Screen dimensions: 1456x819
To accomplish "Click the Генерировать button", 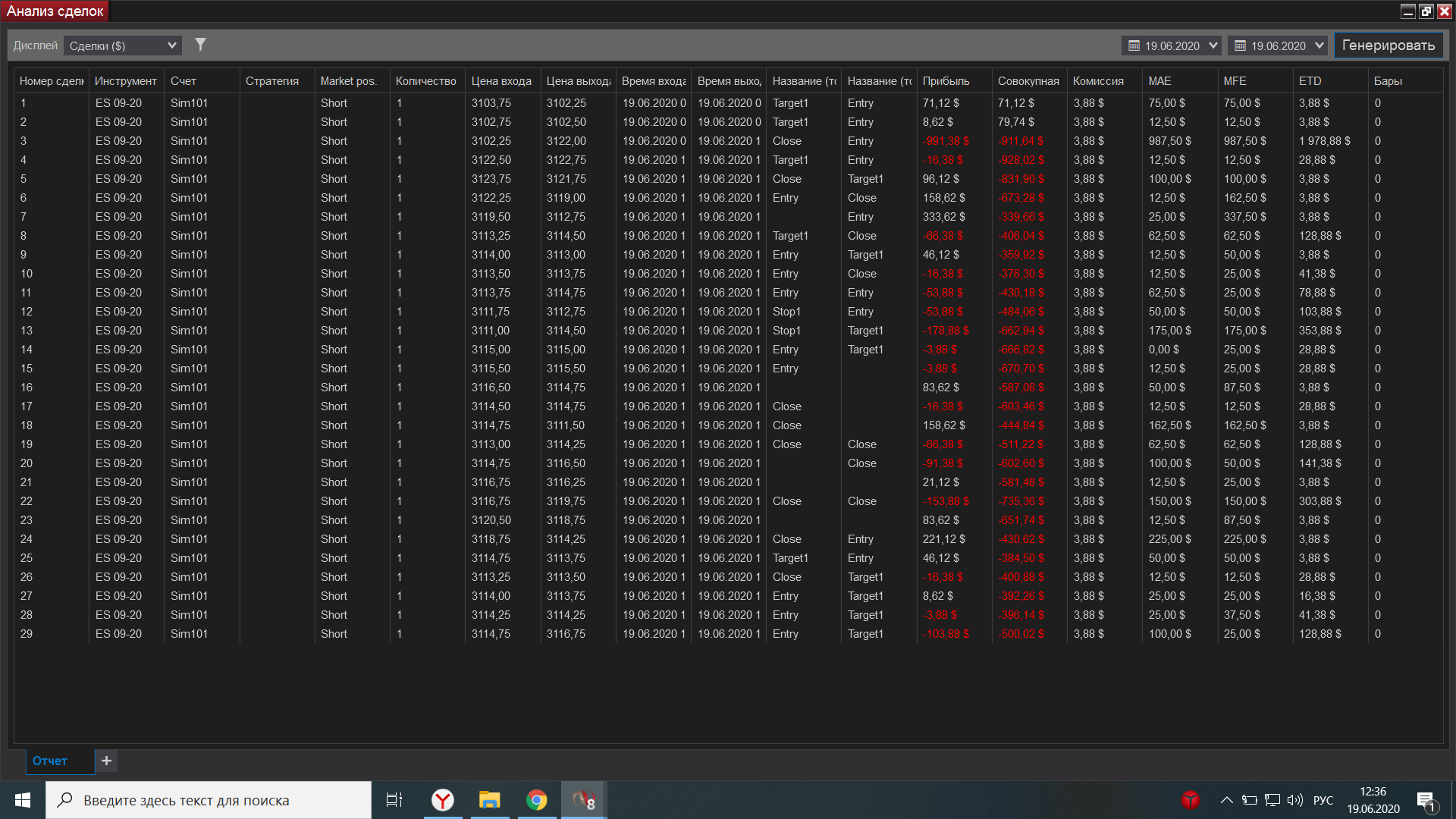I will 1388,45.
